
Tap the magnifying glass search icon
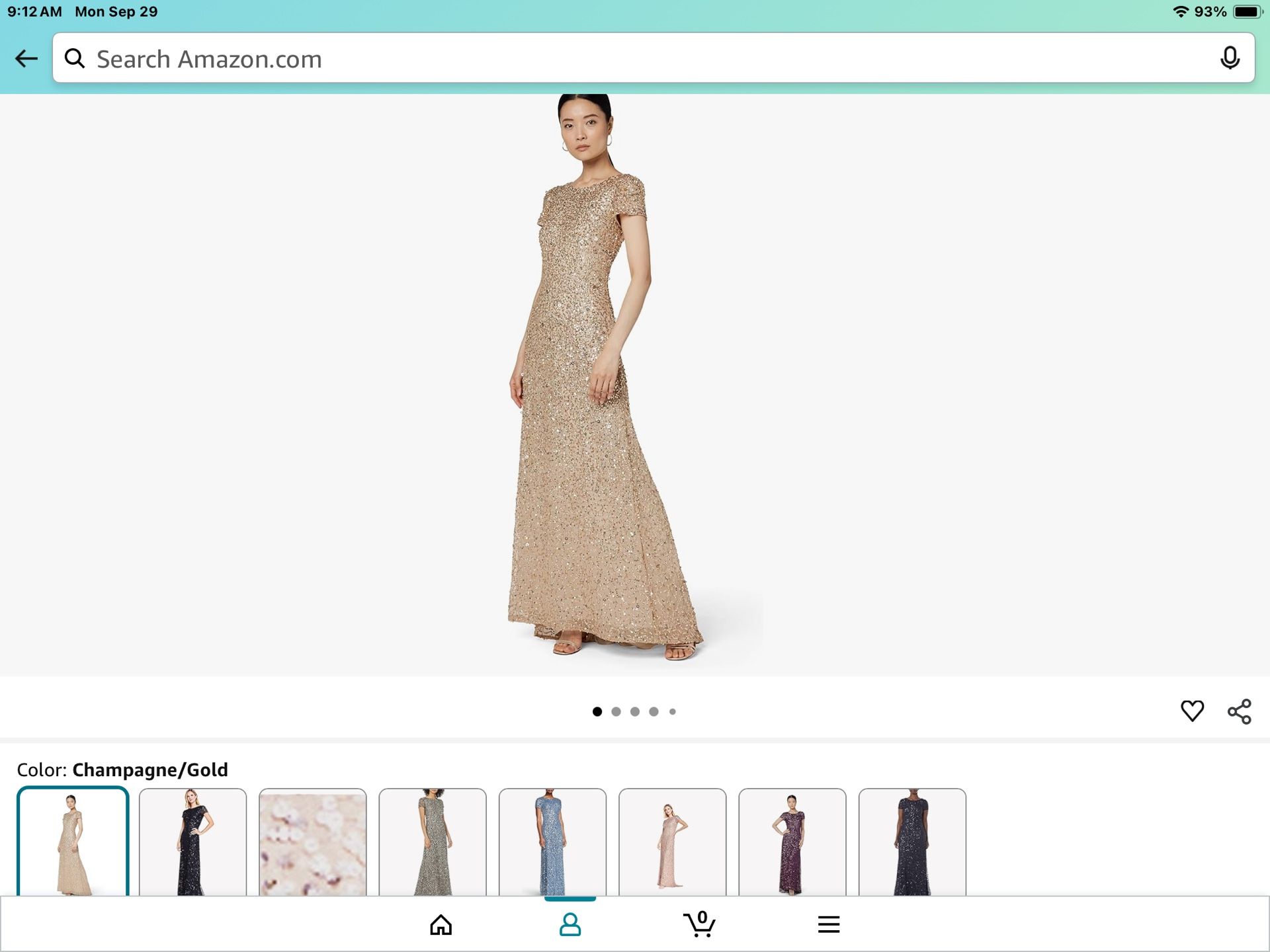tap(75, 59)
